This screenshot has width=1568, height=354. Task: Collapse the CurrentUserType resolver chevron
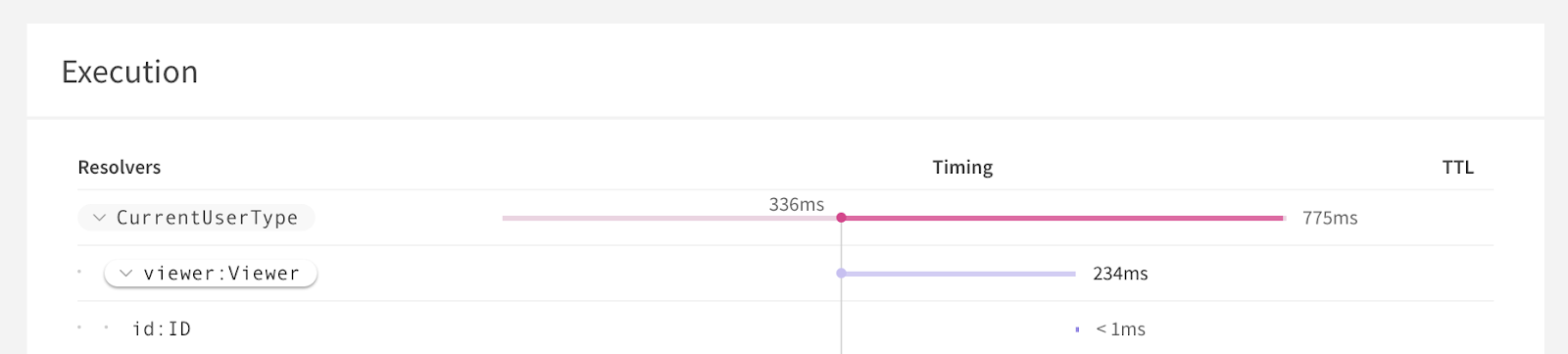point(99,218)
